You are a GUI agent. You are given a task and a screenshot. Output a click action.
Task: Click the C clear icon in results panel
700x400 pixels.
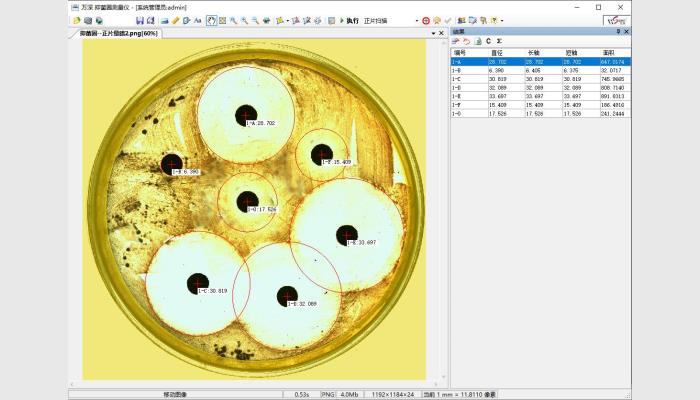(488, 41)
